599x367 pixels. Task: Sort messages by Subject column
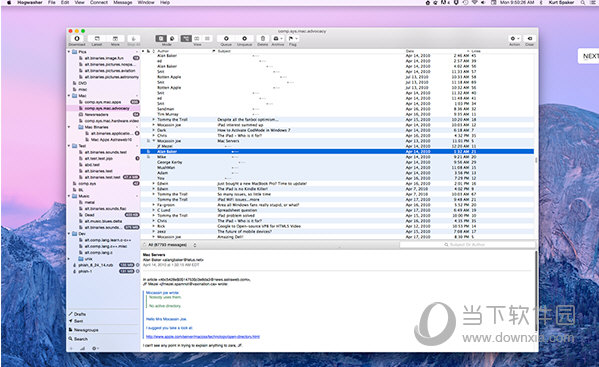coord(224,51)
